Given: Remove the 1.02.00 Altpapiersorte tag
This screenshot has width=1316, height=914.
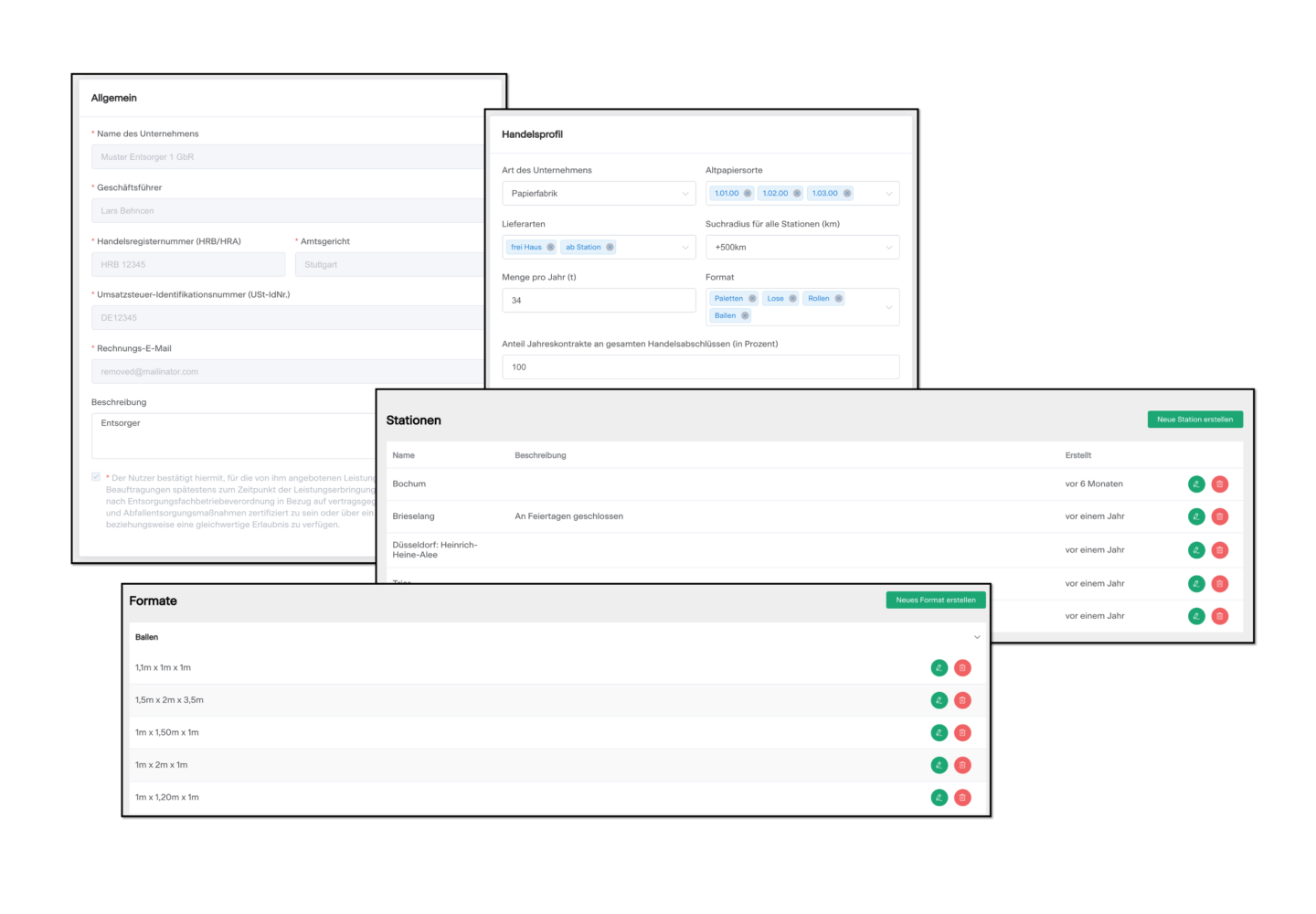Looking at the screenshot, I should click(797, 194).
